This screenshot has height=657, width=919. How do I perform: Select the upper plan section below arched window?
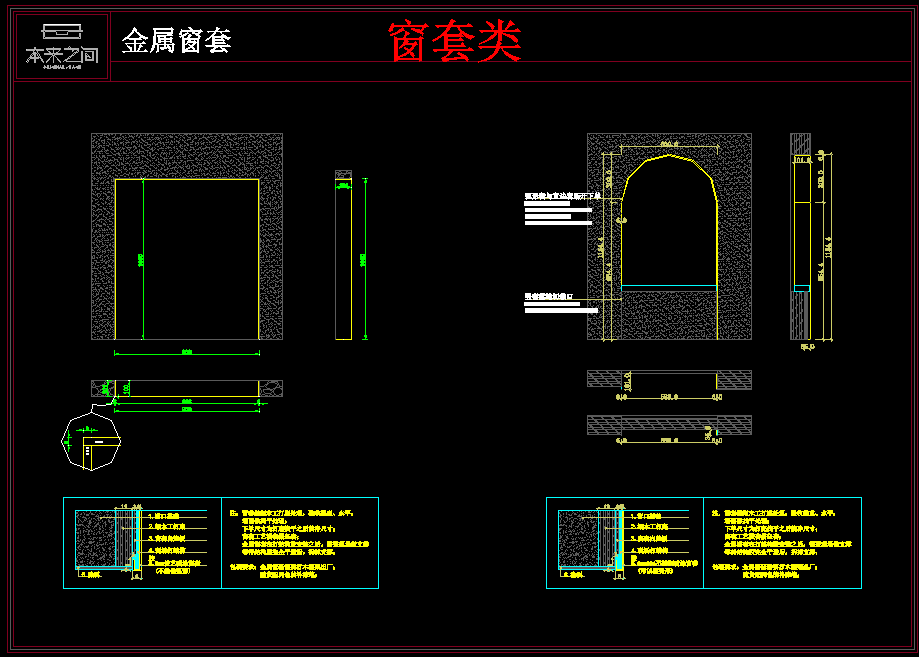coord(668,380)
